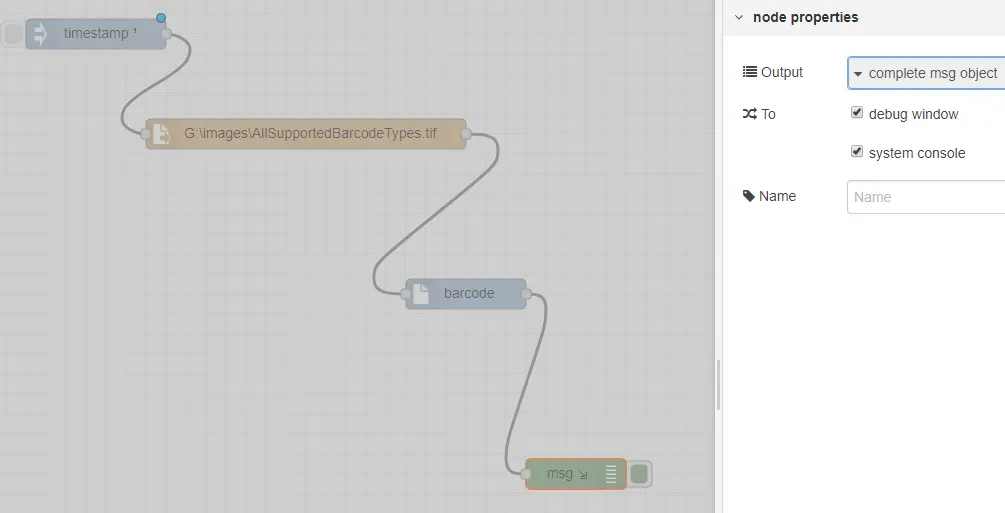Collapse the node properties section

739,17
